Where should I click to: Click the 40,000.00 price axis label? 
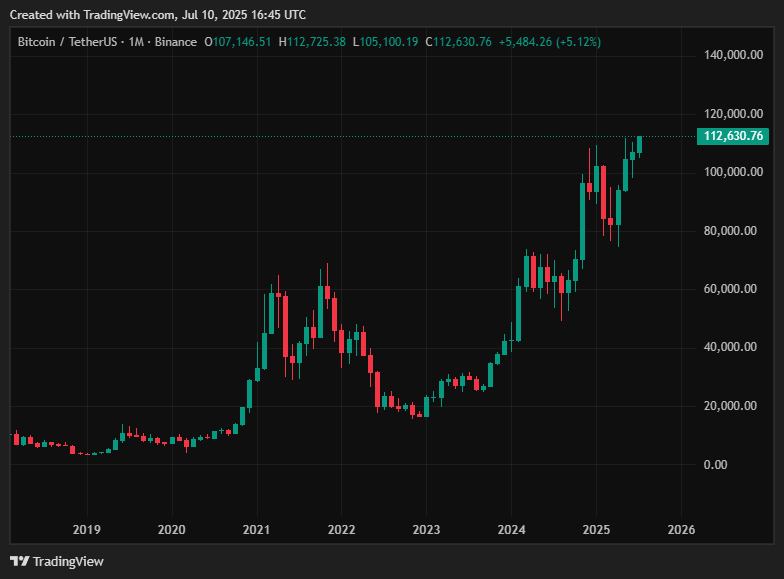pyautogui.click(x=730, y=347)
